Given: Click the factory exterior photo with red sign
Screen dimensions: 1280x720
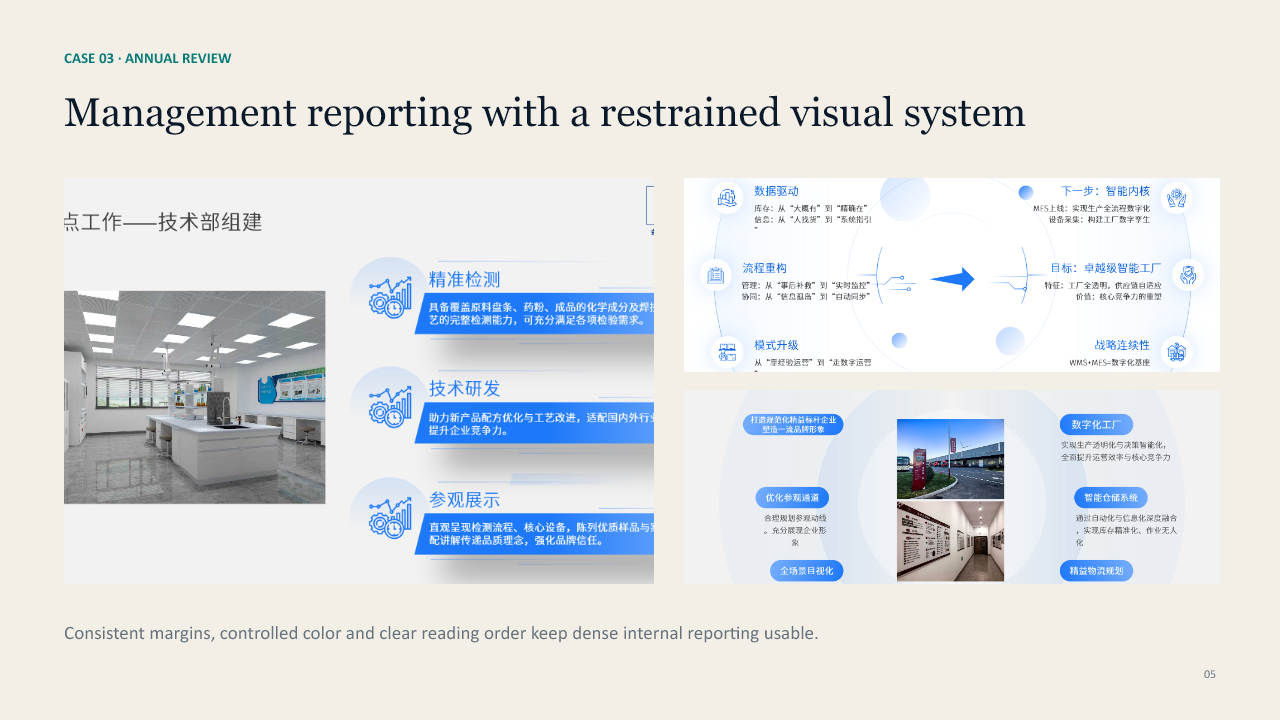Looking at the screenshot, I should click(x=950, y=459).
